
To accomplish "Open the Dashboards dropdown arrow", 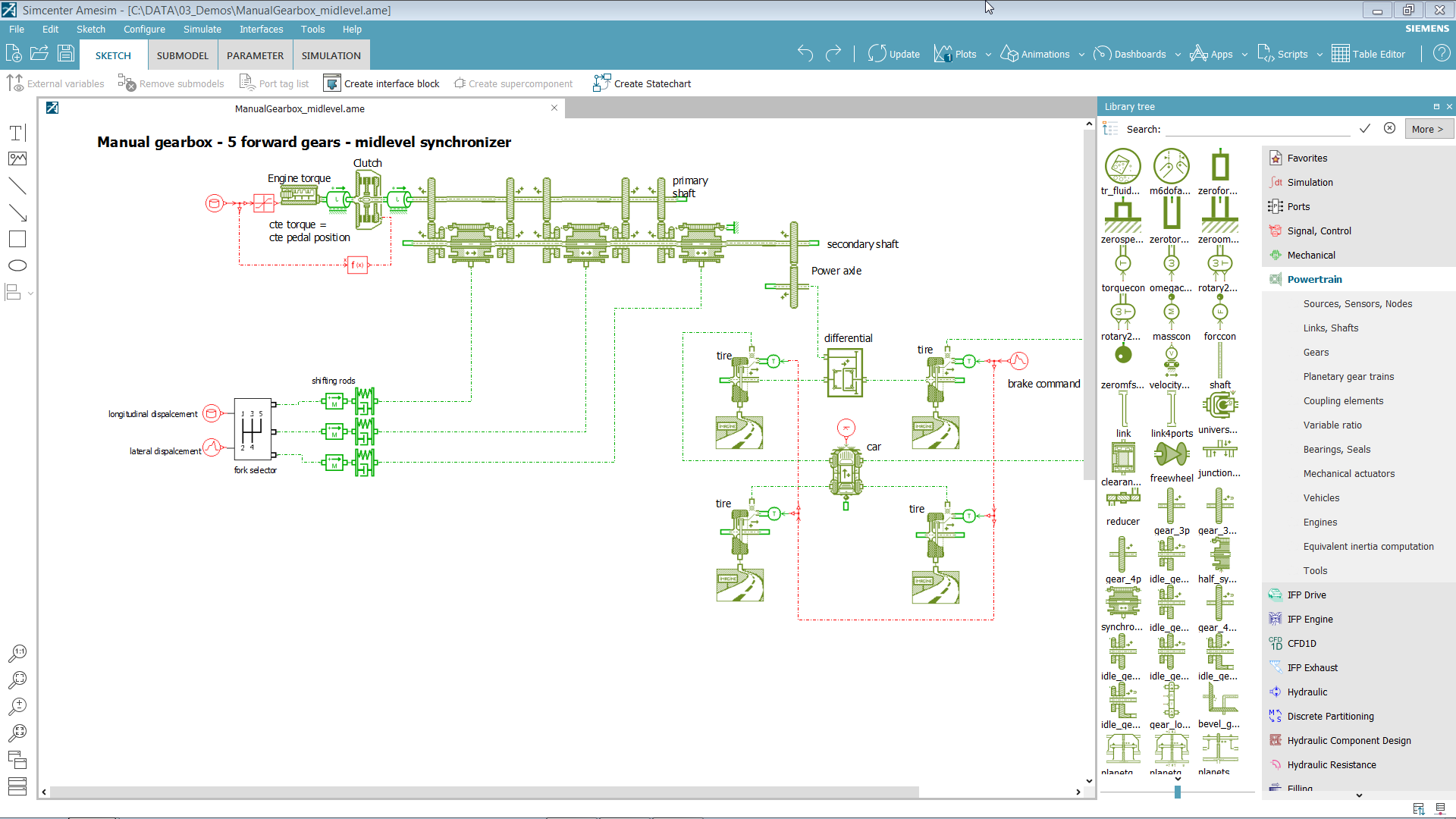I will (x=1178, y=55).
